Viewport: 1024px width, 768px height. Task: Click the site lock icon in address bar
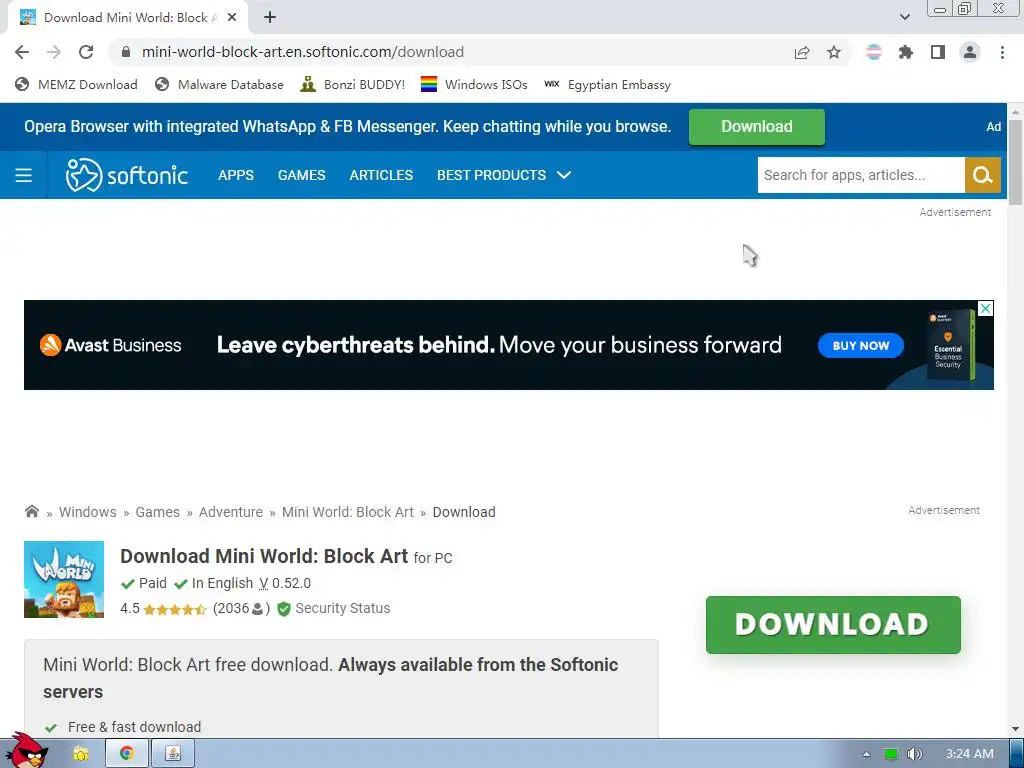pyautogui.click(x=126, y=52)
